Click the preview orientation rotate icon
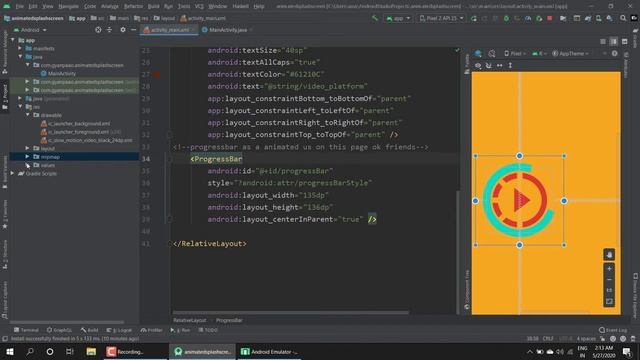 (x=492, y=53)
